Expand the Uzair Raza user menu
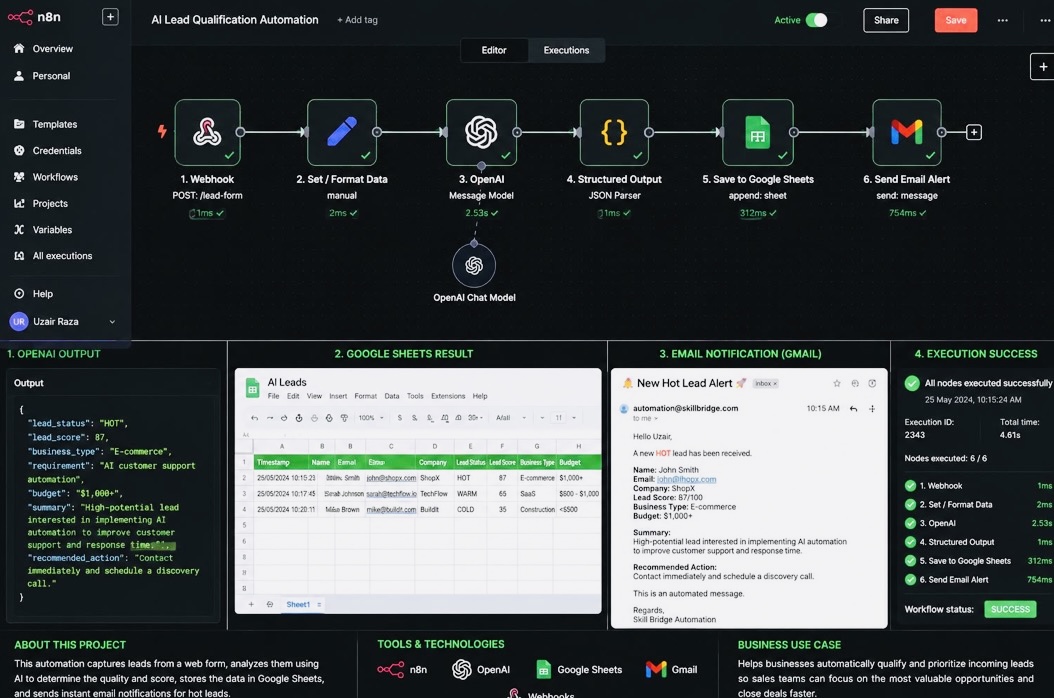This screenshot has height=698, width=1054. [112, 321]
